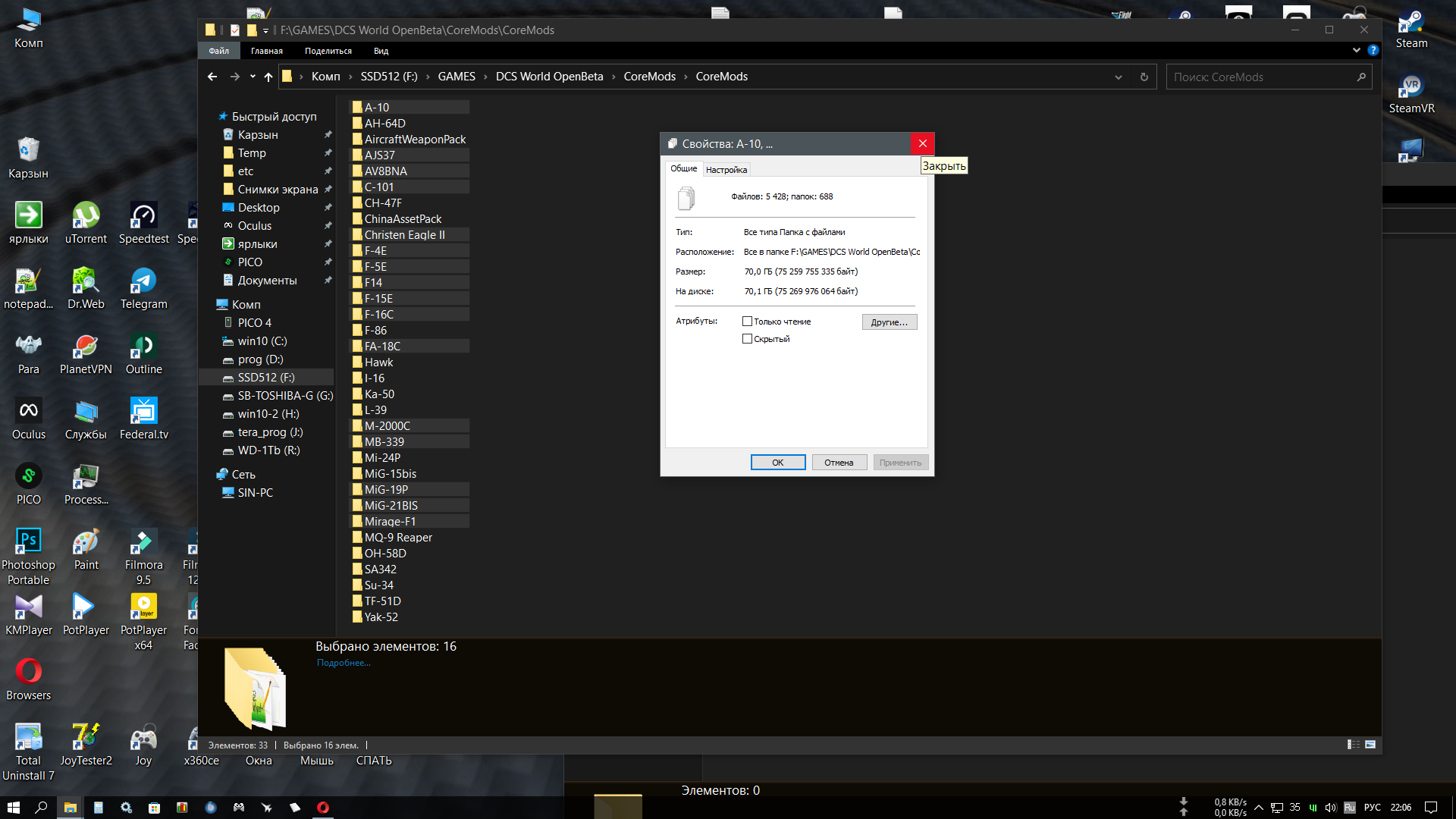1456x819 pixels.
Task: Expand the ribbon chevron
Action: [x=1357, y=50]
